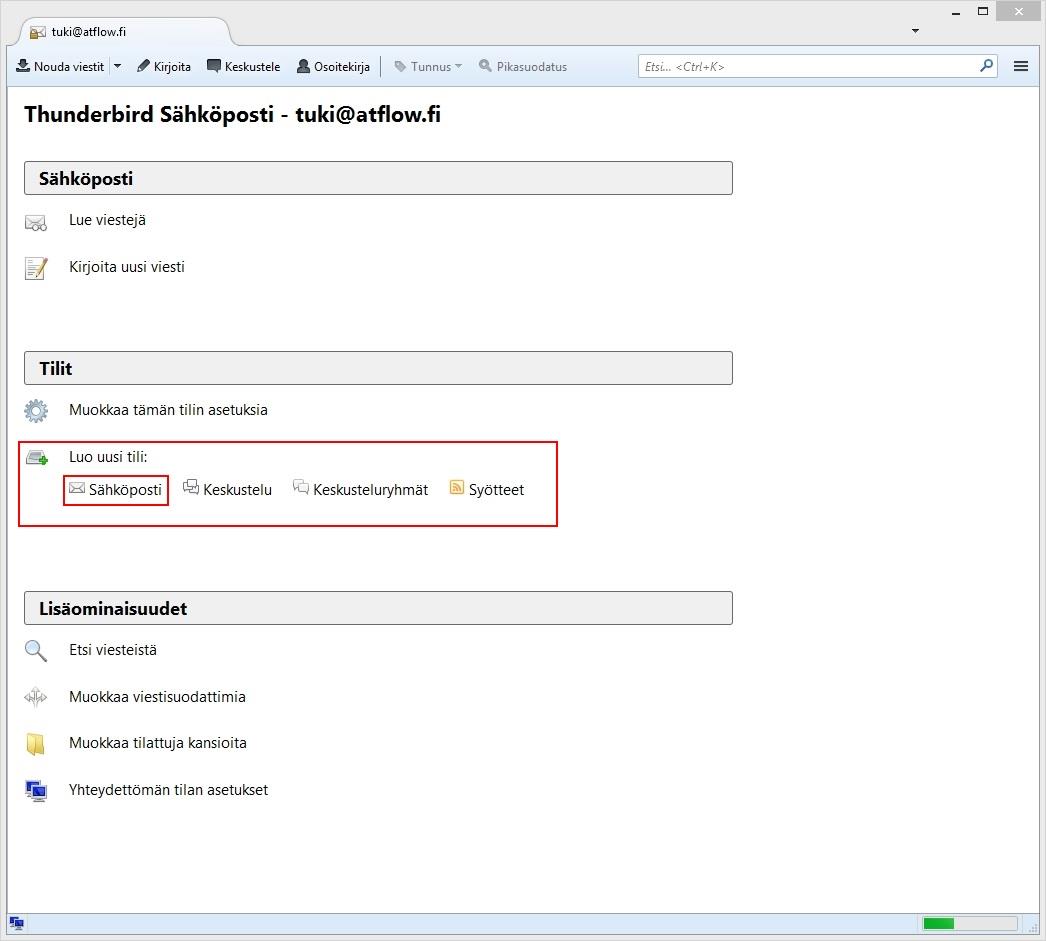
Task: Toggle the Pikasuodatus quick filter
Action: click(x=523, y=66)
